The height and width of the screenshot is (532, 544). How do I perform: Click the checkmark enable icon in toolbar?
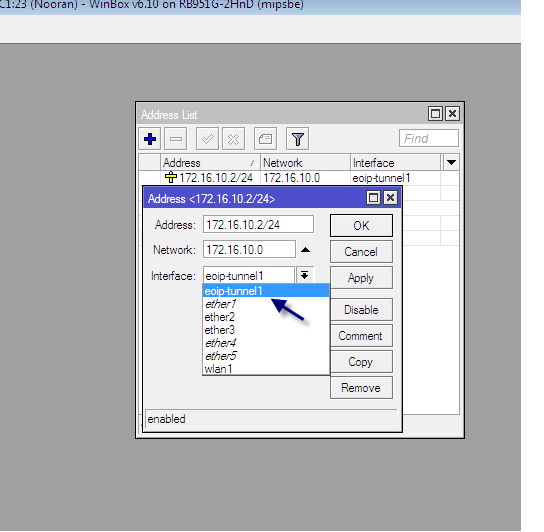click(x=207, y=139)
